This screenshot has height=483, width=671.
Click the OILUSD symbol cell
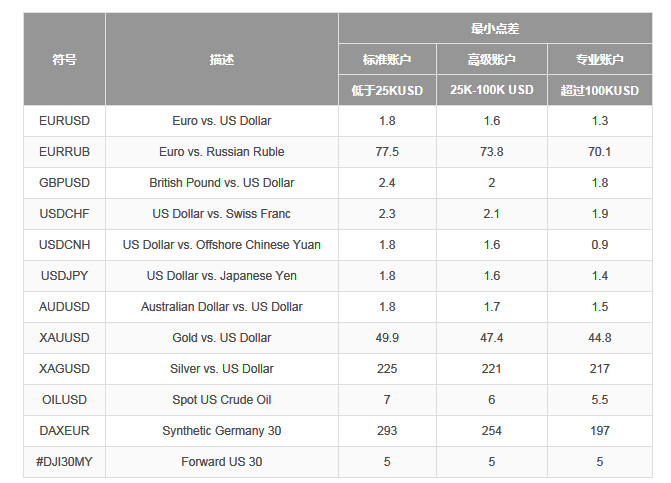click(64, 400)
